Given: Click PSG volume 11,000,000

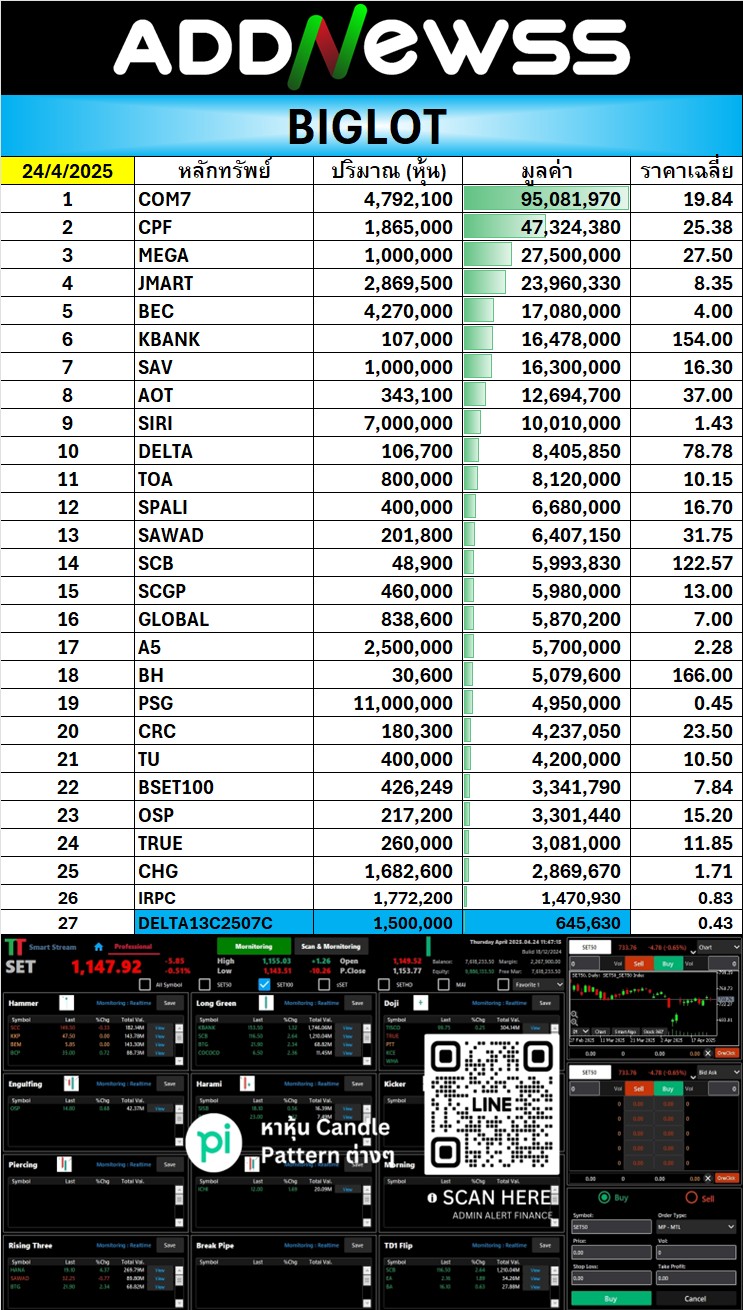Looking at the screenshot, I should click(x=403, y=703).
